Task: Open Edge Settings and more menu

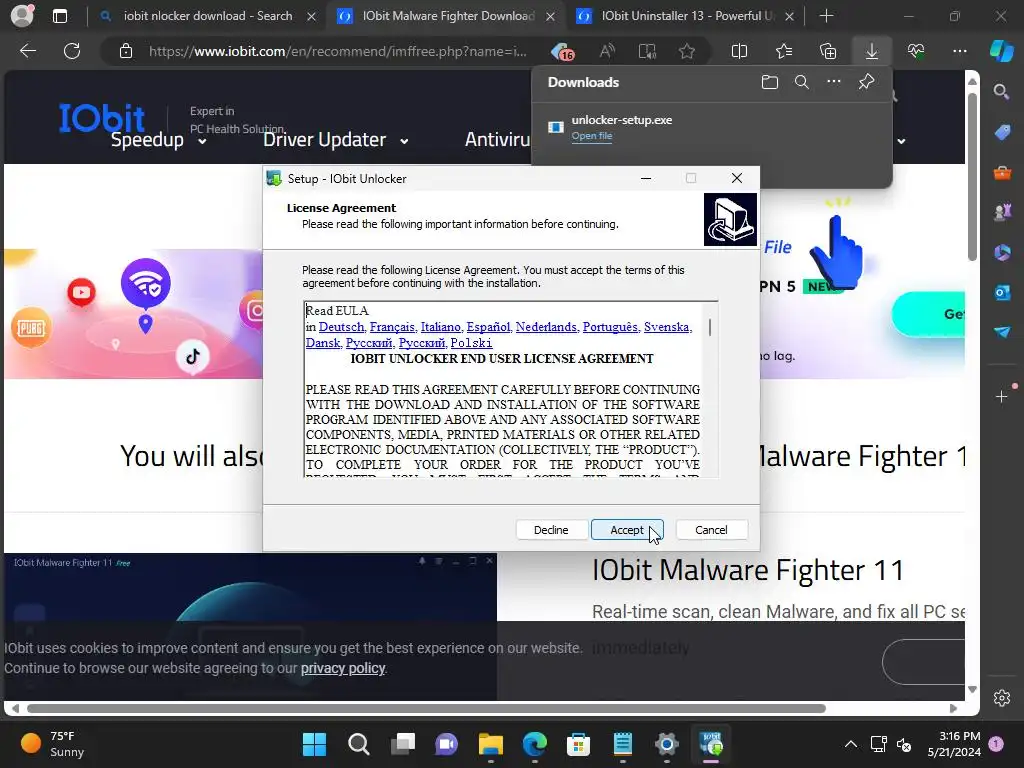Action: [959, 51]
